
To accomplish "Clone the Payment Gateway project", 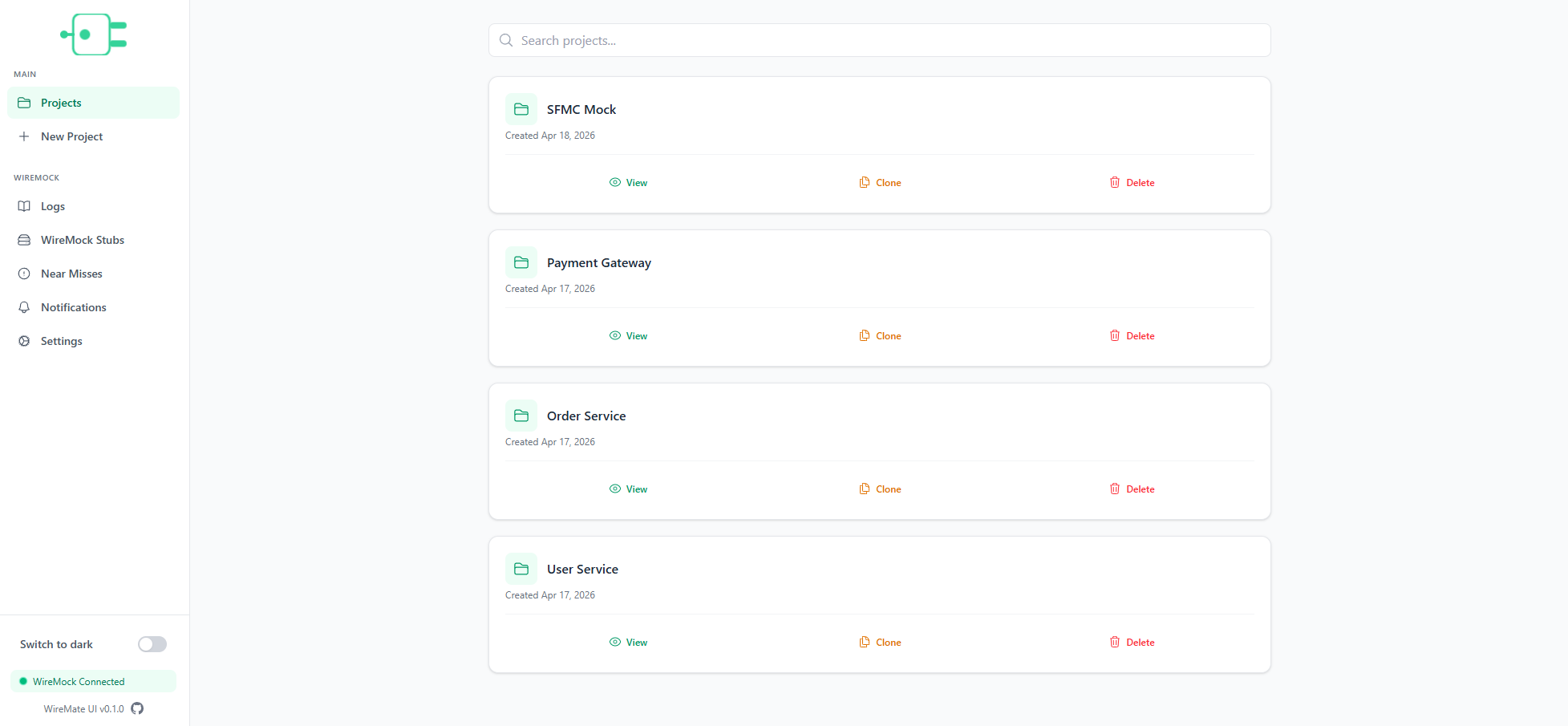I will (880, 336).
